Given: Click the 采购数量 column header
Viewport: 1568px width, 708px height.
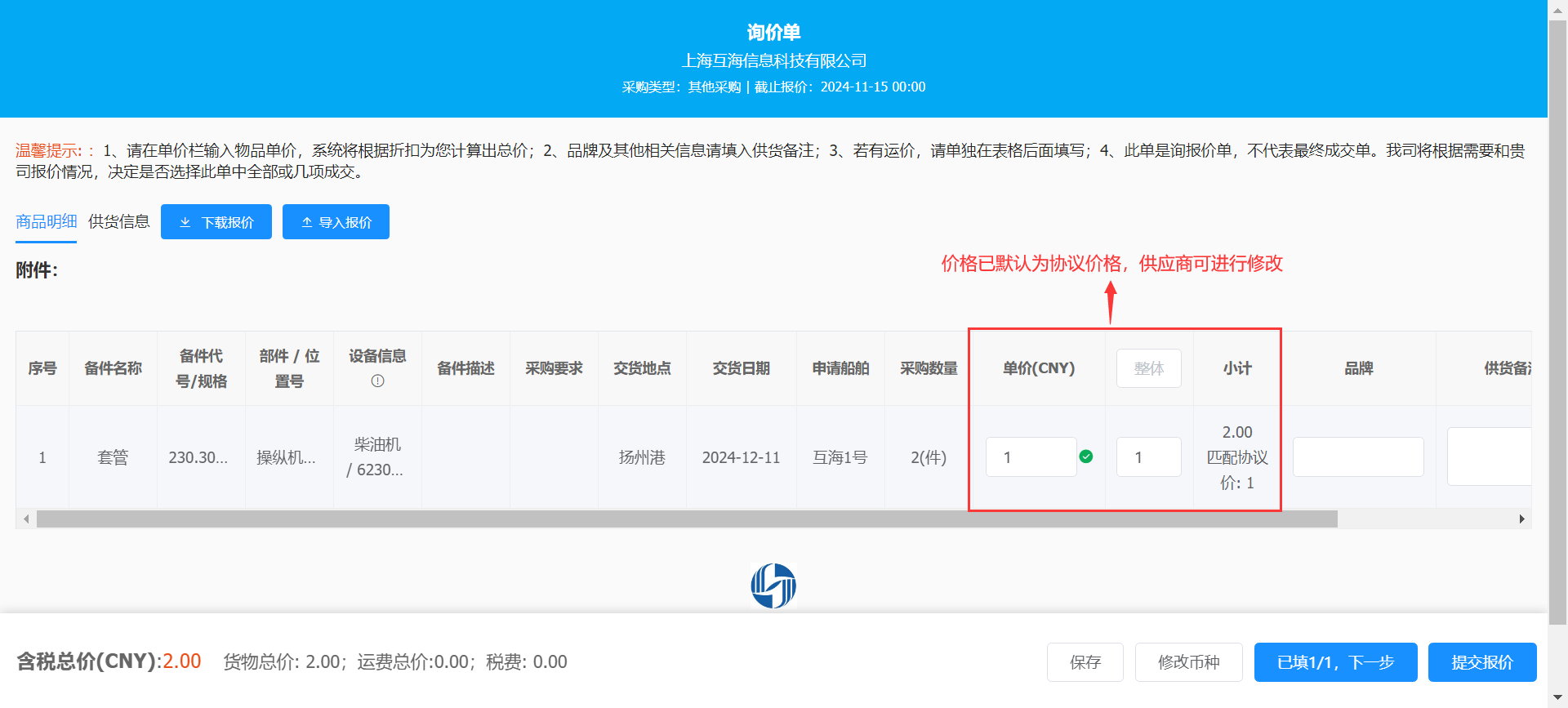Looking at the screenshot, I should pos(929,368).
